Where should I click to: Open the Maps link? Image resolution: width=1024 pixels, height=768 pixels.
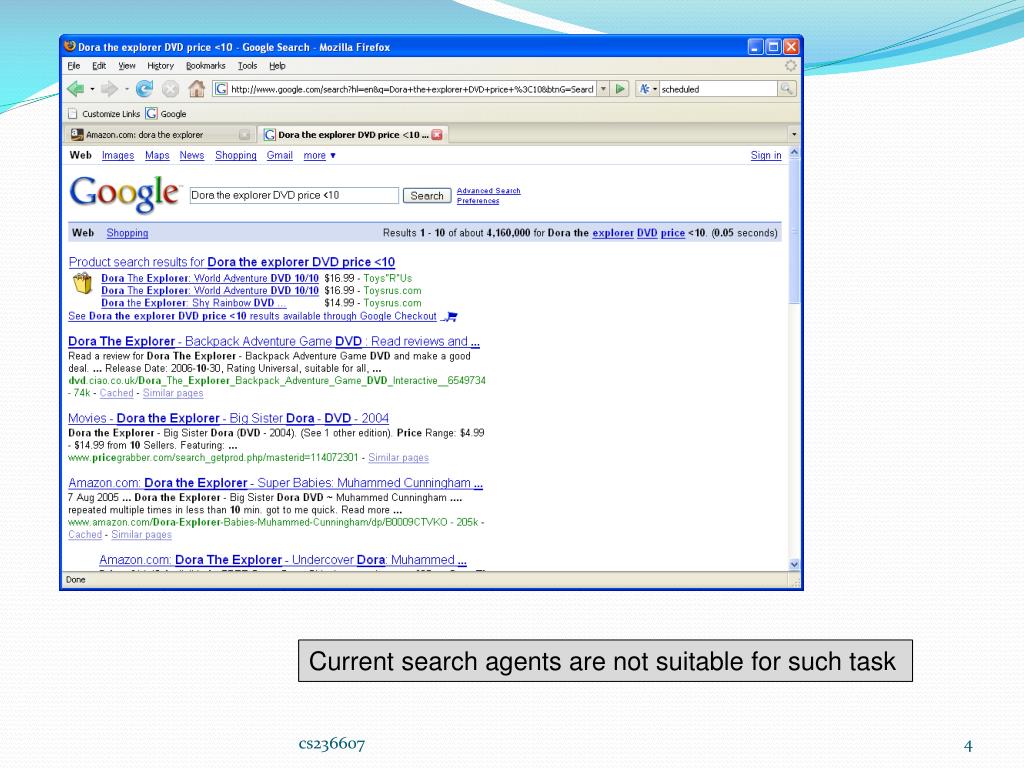click(x=157, y=155)
